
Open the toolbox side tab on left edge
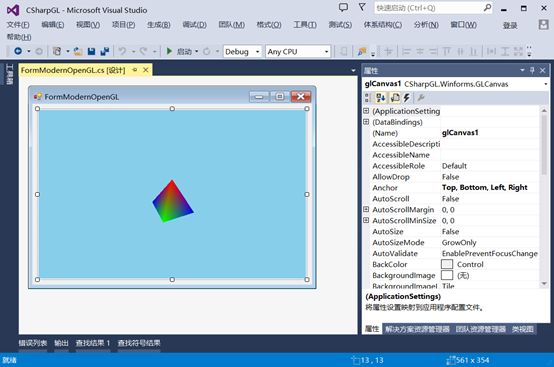click(10, 74)
